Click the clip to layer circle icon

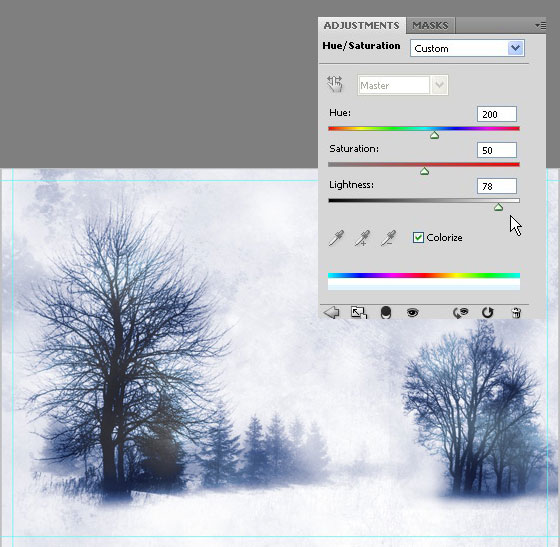(x=386, y=312)
